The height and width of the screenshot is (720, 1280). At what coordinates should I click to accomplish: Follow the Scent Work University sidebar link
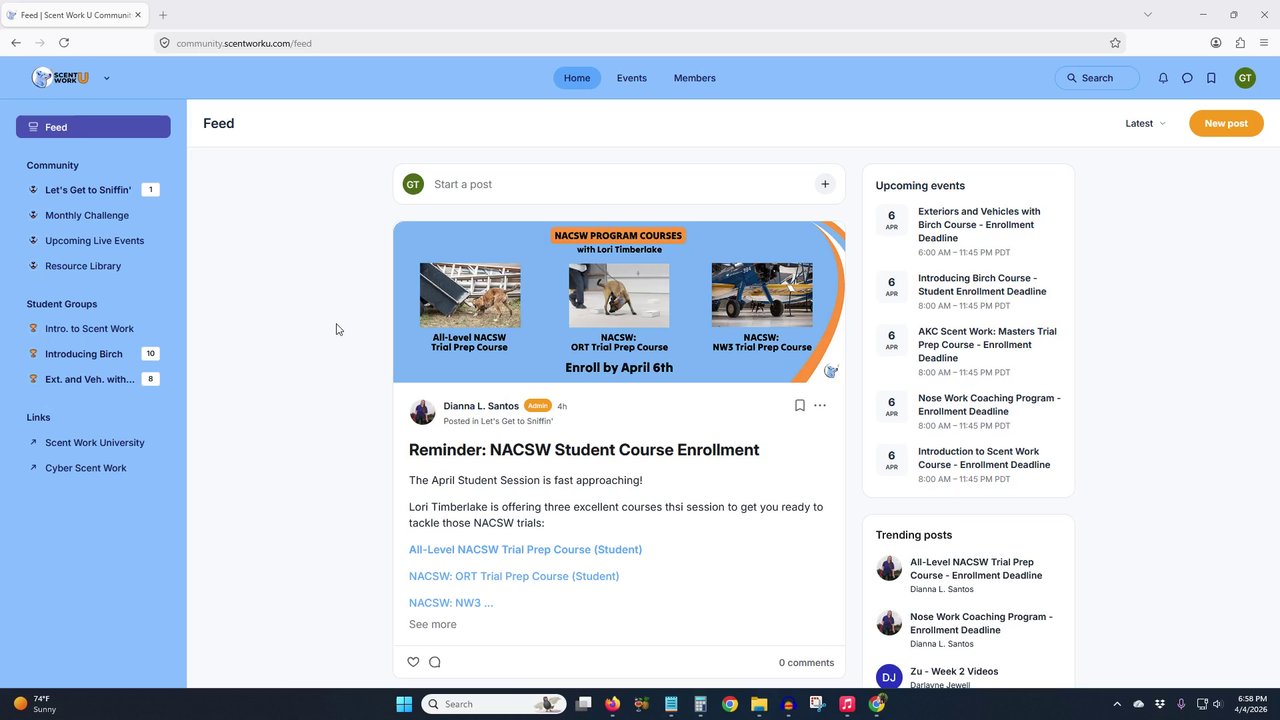(x=93, y=443)
